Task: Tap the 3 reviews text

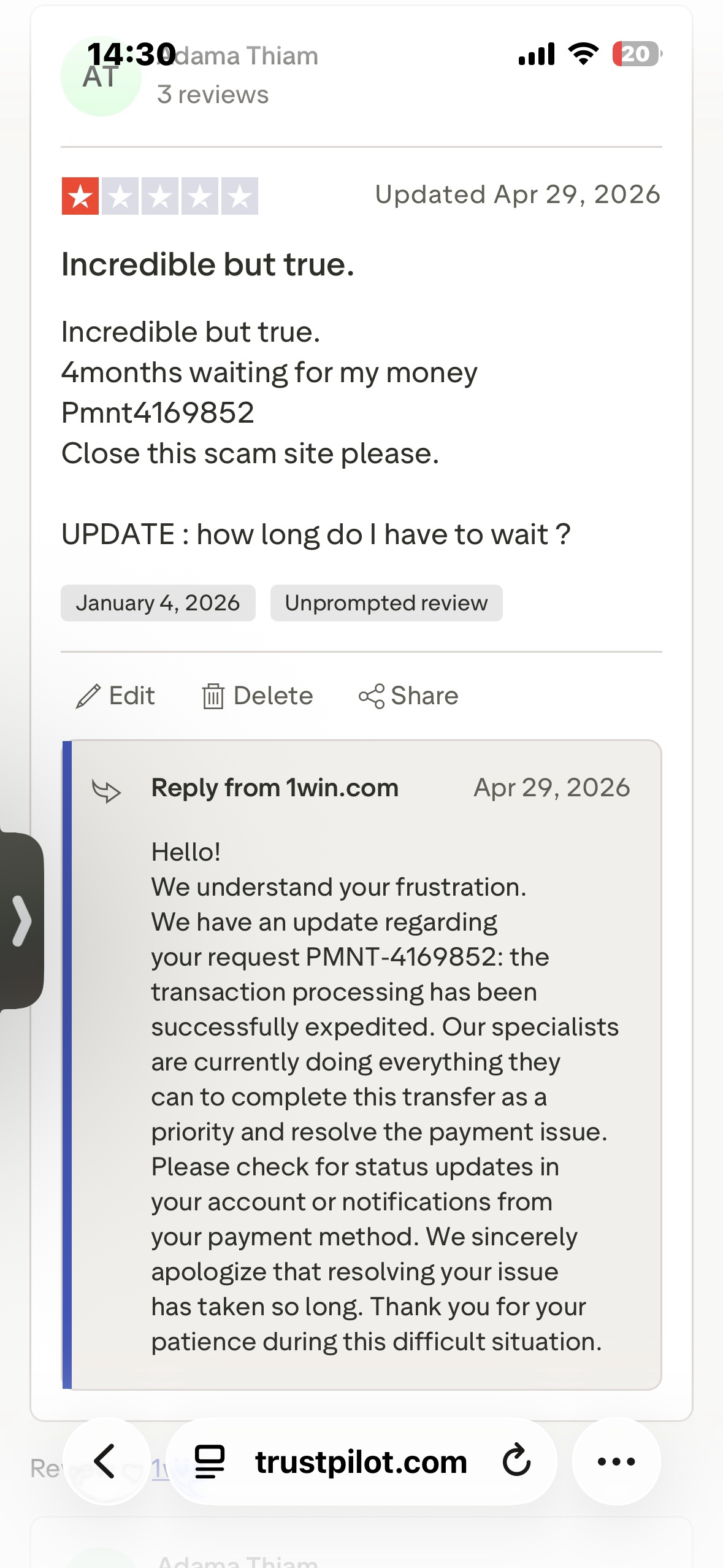Action: (213, 95)
